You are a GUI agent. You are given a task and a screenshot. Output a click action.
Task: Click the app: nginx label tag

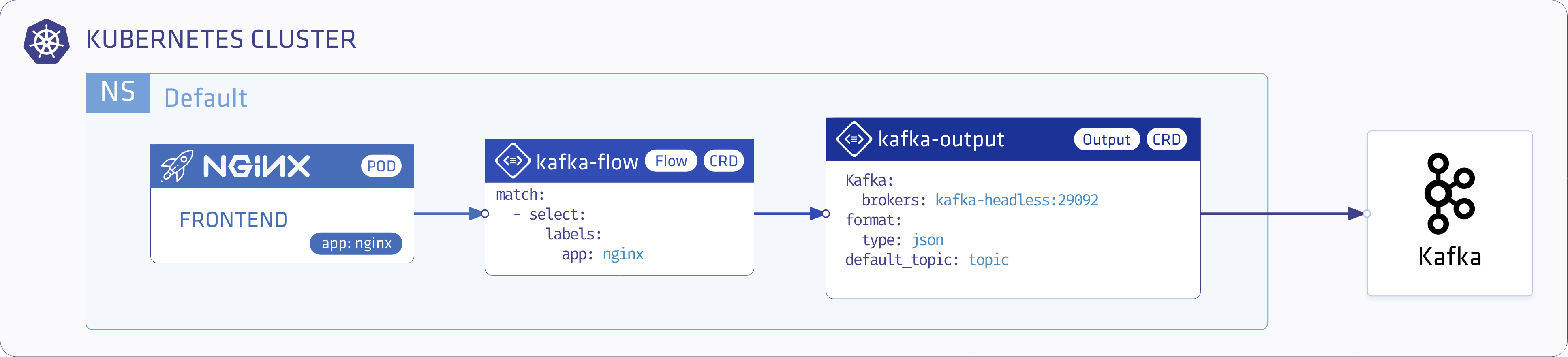pyautogui.click(x=356, y=243)
